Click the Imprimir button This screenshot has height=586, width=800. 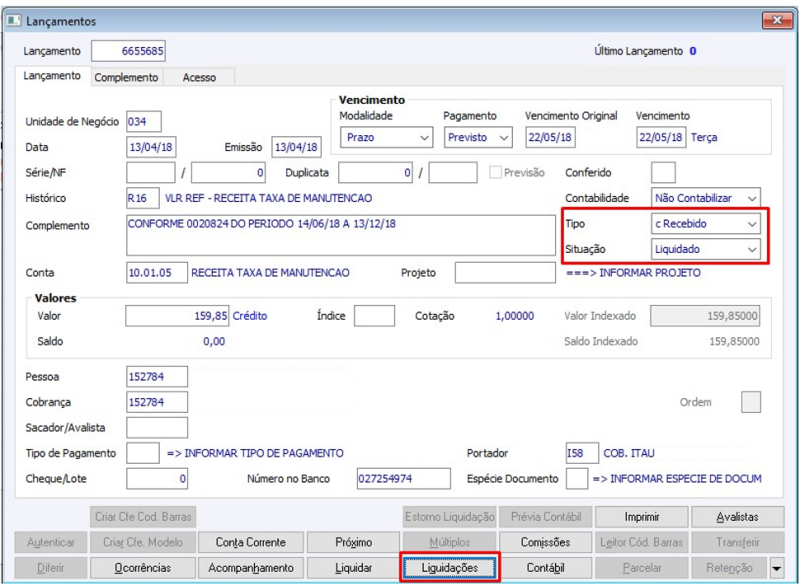(641, 517)
